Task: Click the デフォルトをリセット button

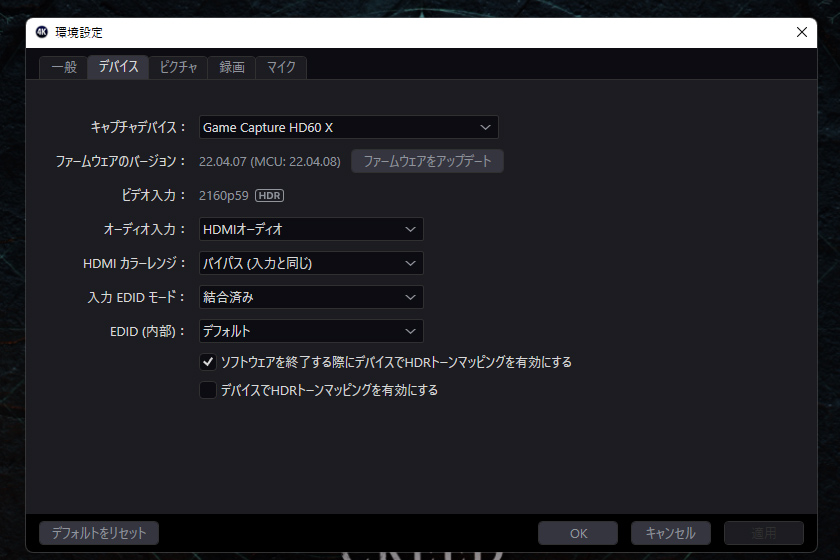Action: pyautogui.click(x=99, y=533)
